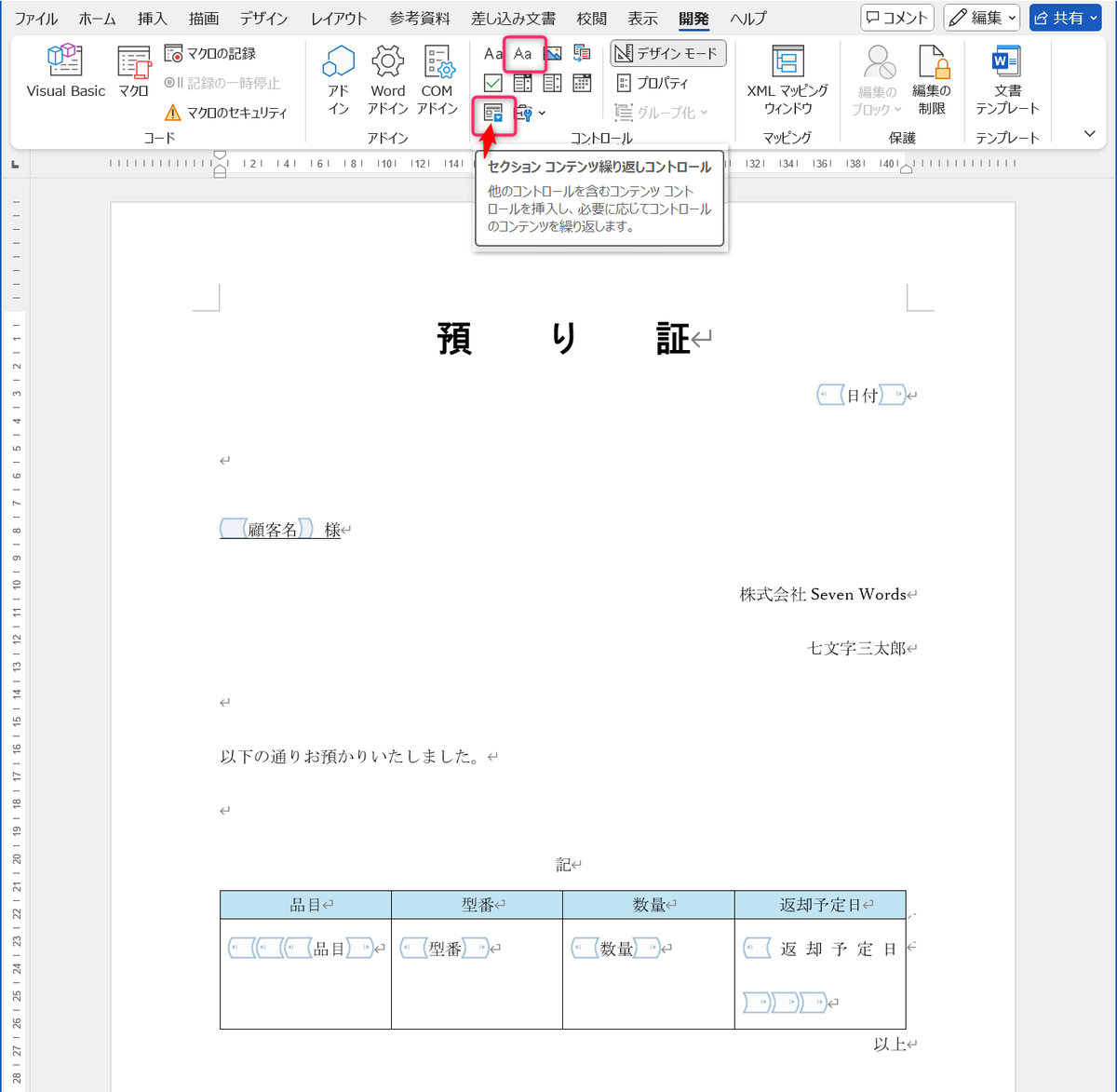Expand the 編集 mode dropdown
1117x1092 pixels.
click(x=1012, y=18)
